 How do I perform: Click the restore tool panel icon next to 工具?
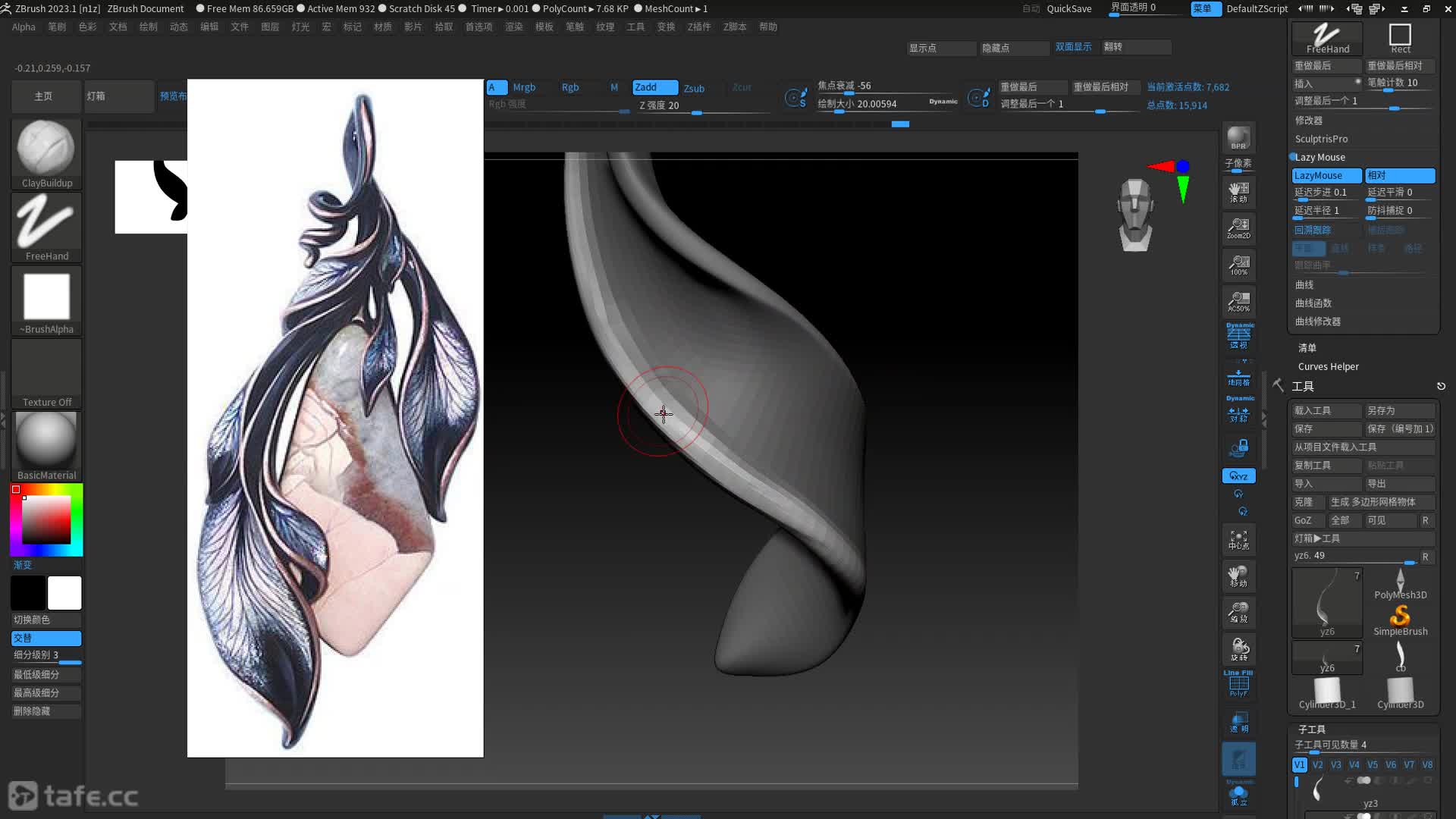[1441, 386]
